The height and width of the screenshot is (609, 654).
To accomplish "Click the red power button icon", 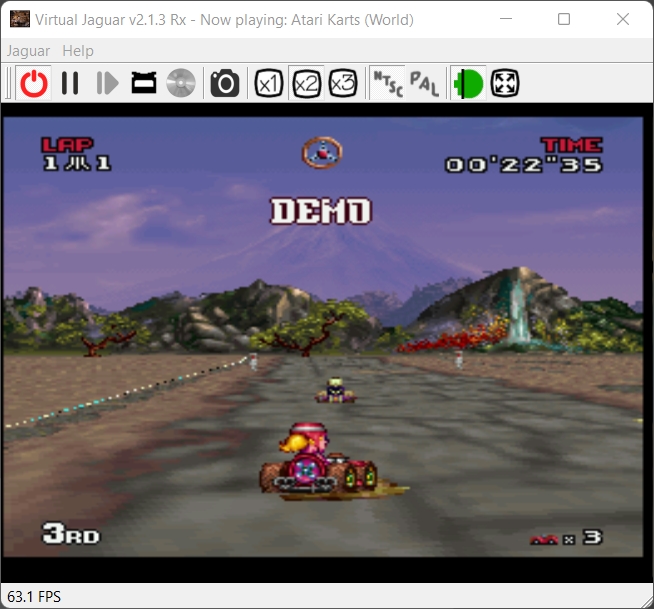I will tap(34, 83).
